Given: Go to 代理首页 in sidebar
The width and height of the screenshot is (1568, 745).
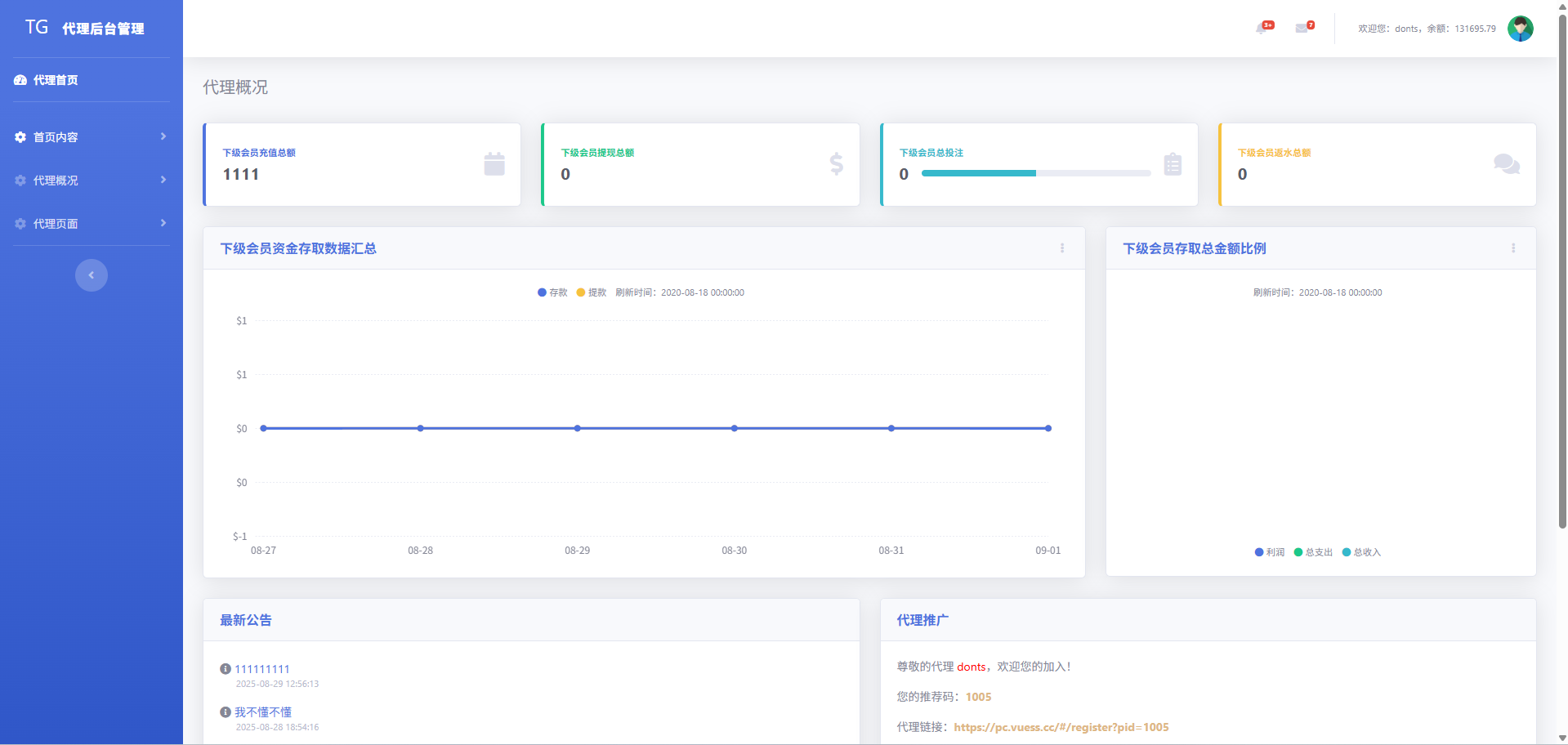Looking at the screenshot, I should [56, 80].
